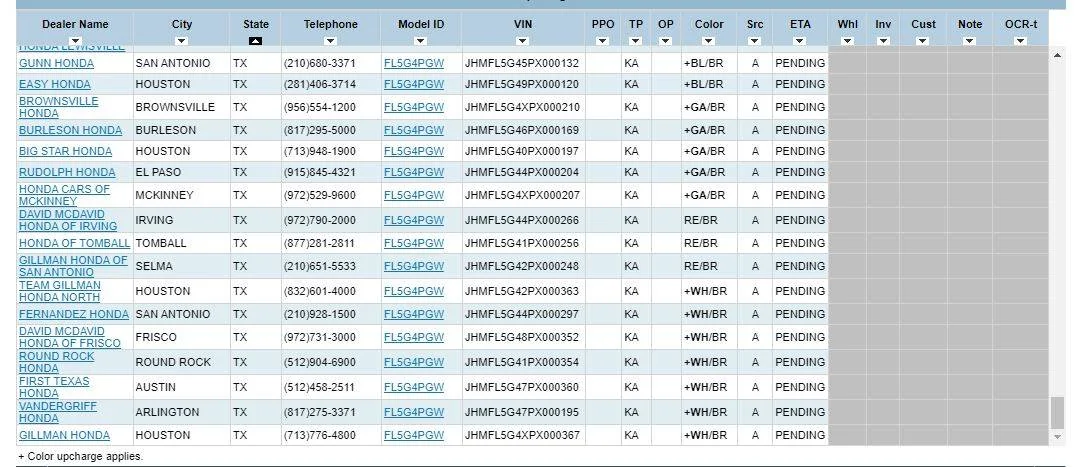
Task: Open the BIG STAR HONDA dealer link
Action: [x=65, y=151]
